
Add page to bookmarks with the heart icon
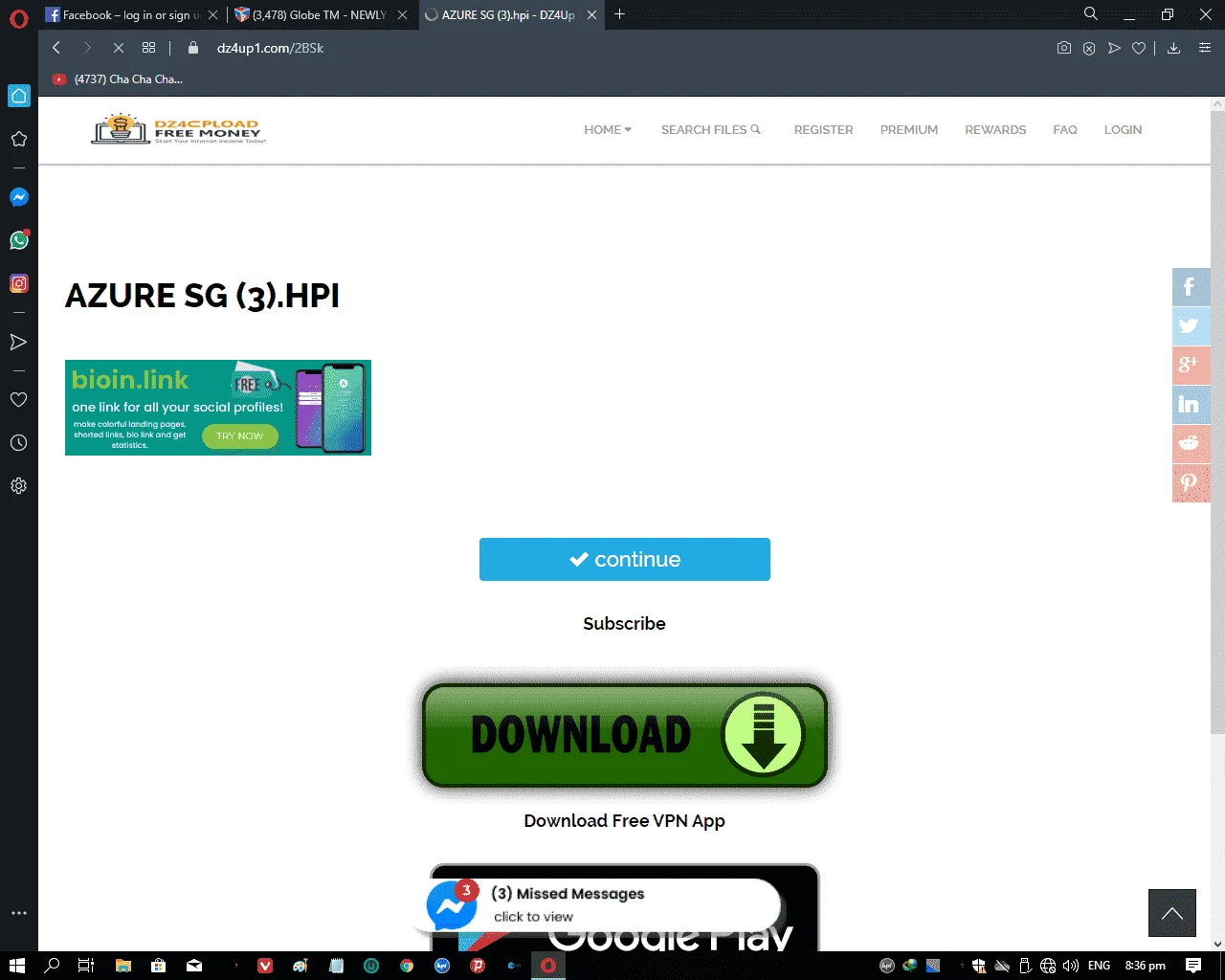click(x=1139, y=48)
